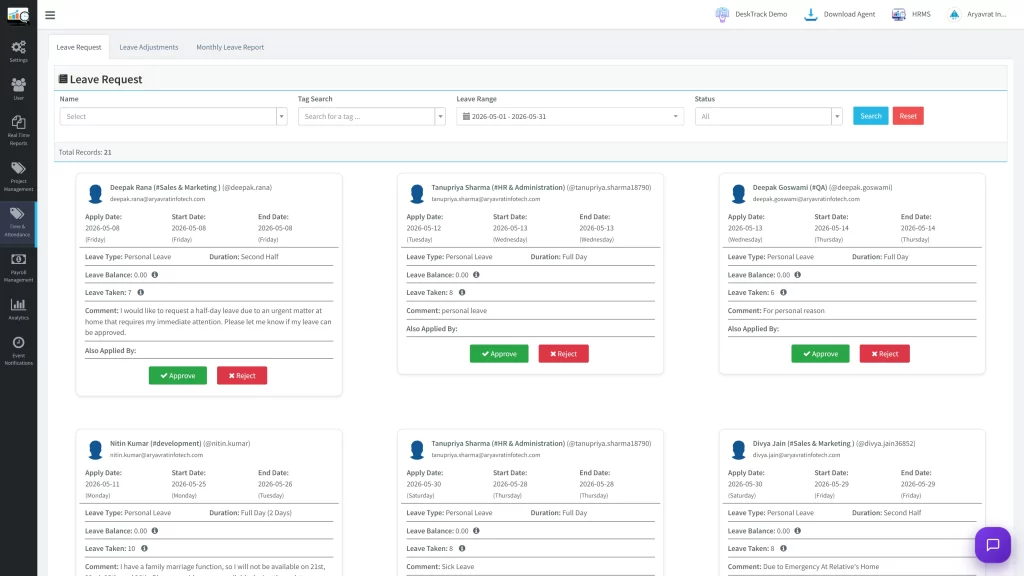Open the User section in sidebar
The width and height of the screenshot is (1024, 576).
[x=18, y=89]
